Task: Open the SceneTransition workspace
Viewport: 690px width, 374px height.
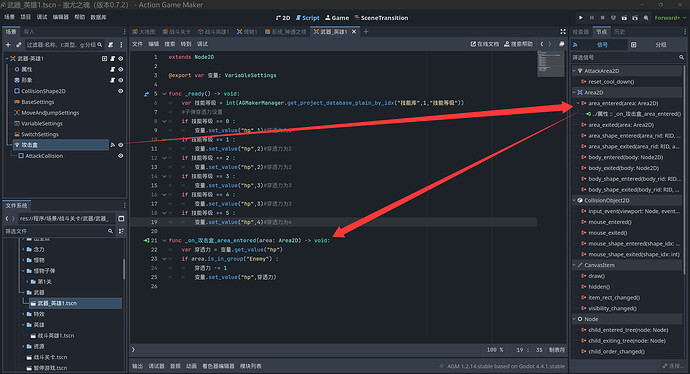Action: coord(381,18)
